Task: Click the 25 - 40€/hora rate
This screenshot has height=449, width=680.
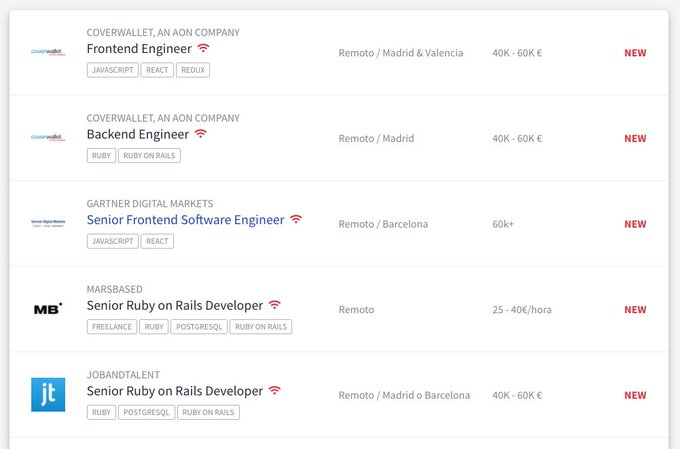Action: 522,309
